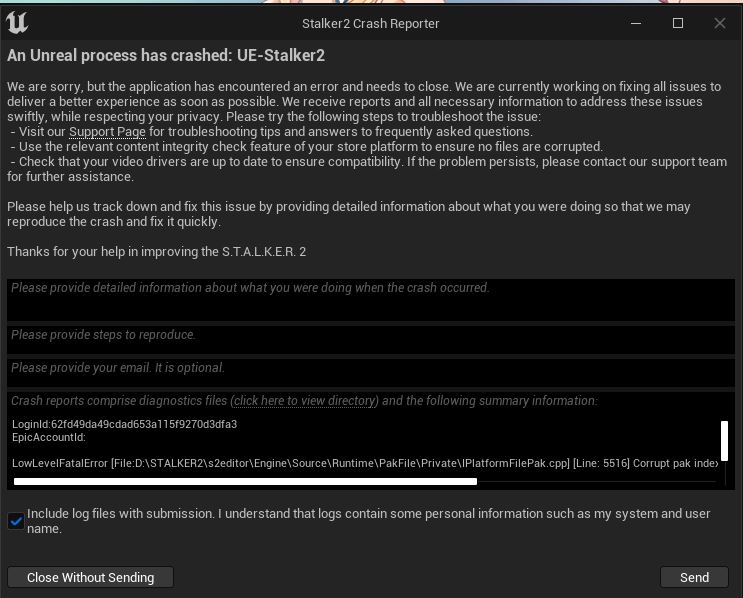
Task: Focus the steps to reproduce field
Action: click(x=370, y=339)
